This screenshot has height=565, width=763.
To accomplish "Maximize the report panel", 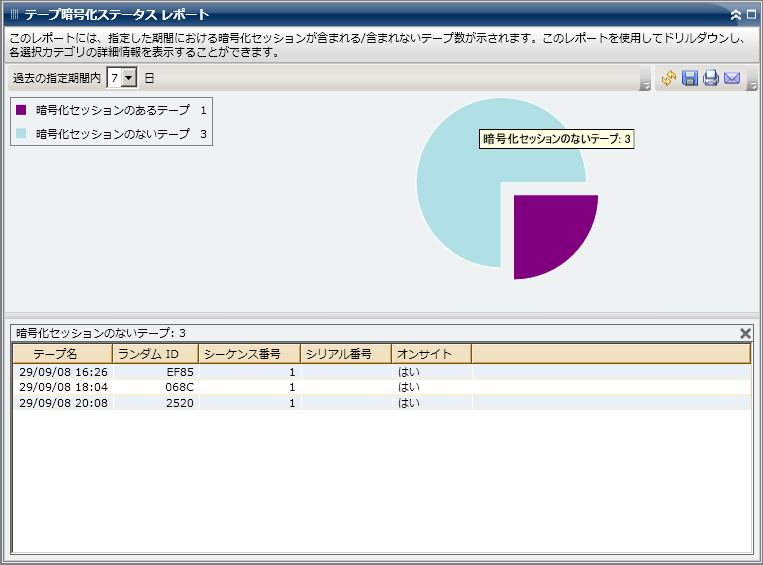I will pyautogui.click(x=751, y=15).
